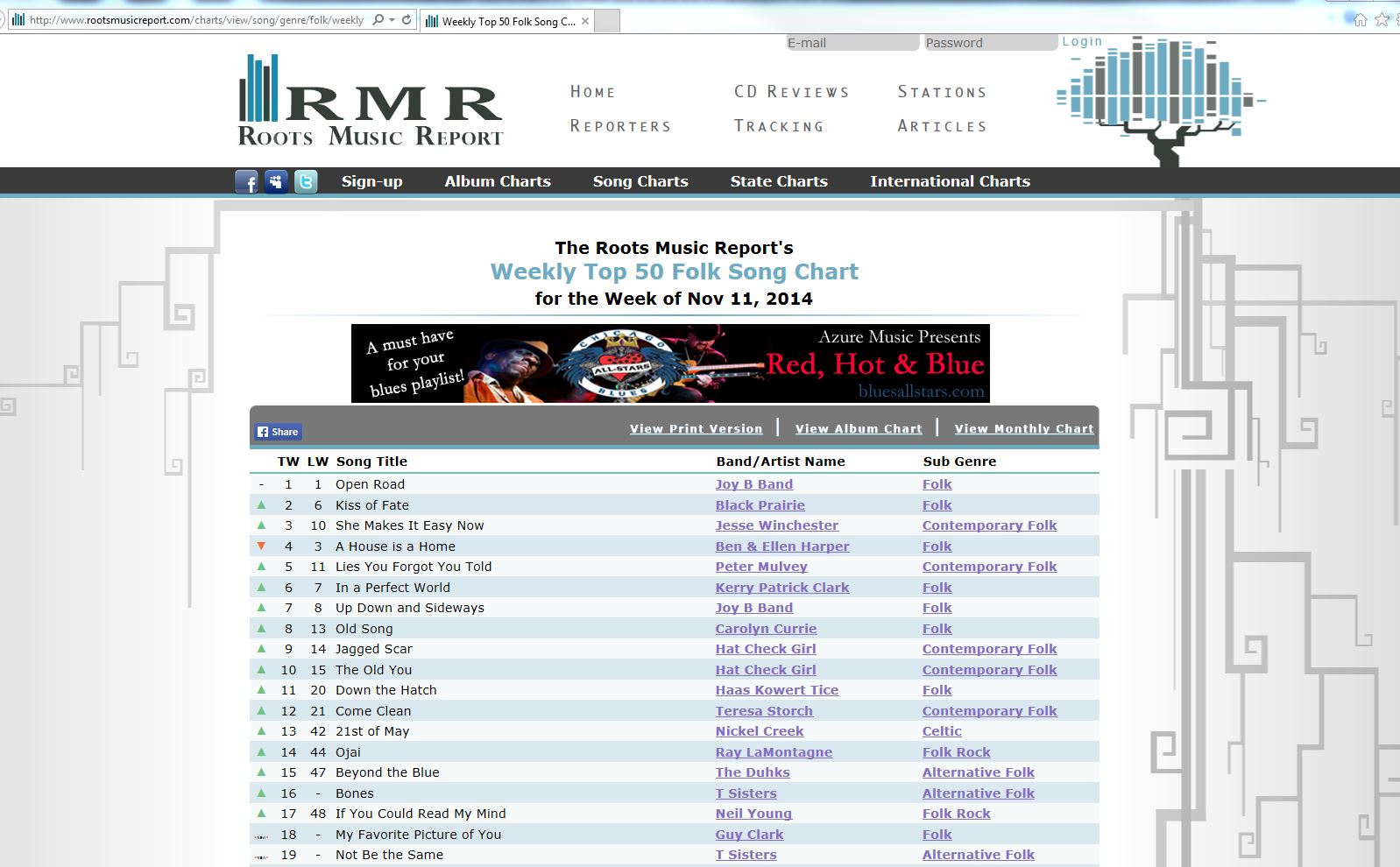
Task: Open the Twitter icon in navigation bar
Action: point(306,182)
